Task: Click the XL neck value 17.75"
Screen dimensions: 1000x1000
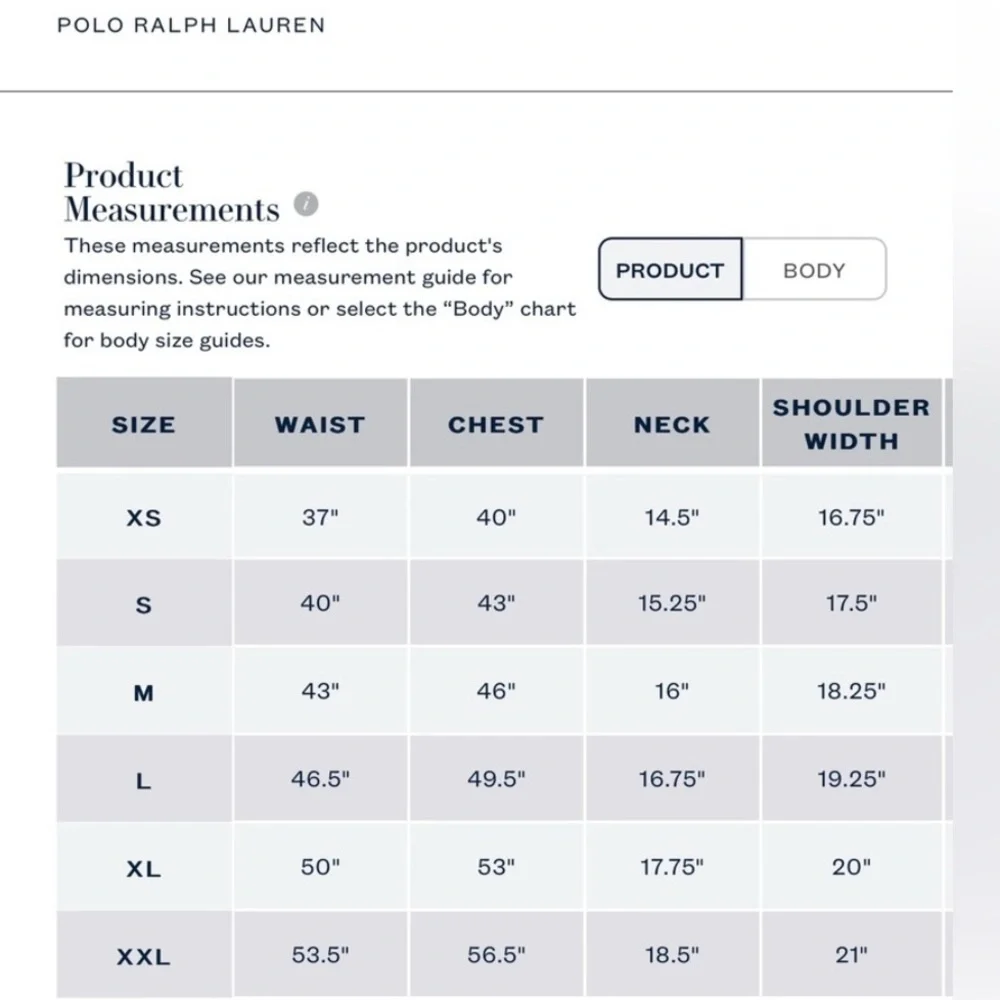Action: 672,867
